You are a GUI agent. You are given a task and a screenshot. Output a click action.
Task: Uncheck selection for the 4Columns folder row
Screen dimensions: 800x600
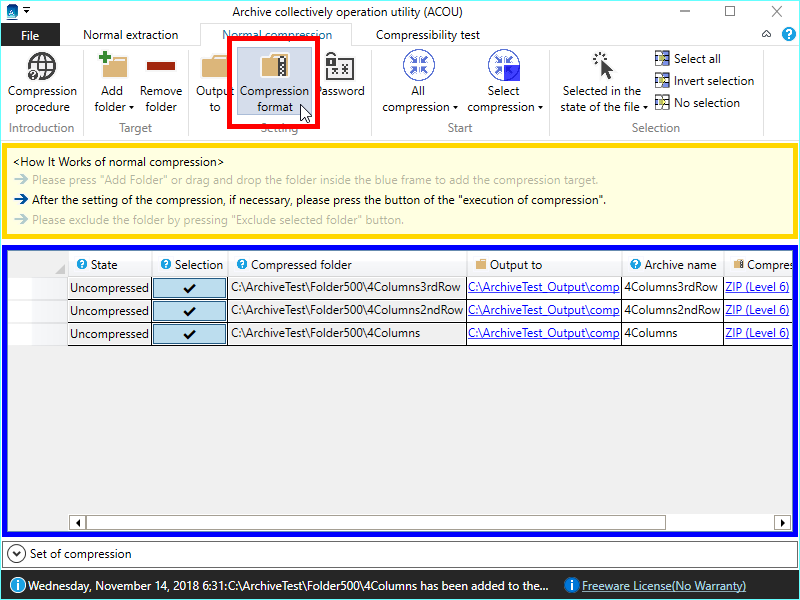(x=190, y=333)
